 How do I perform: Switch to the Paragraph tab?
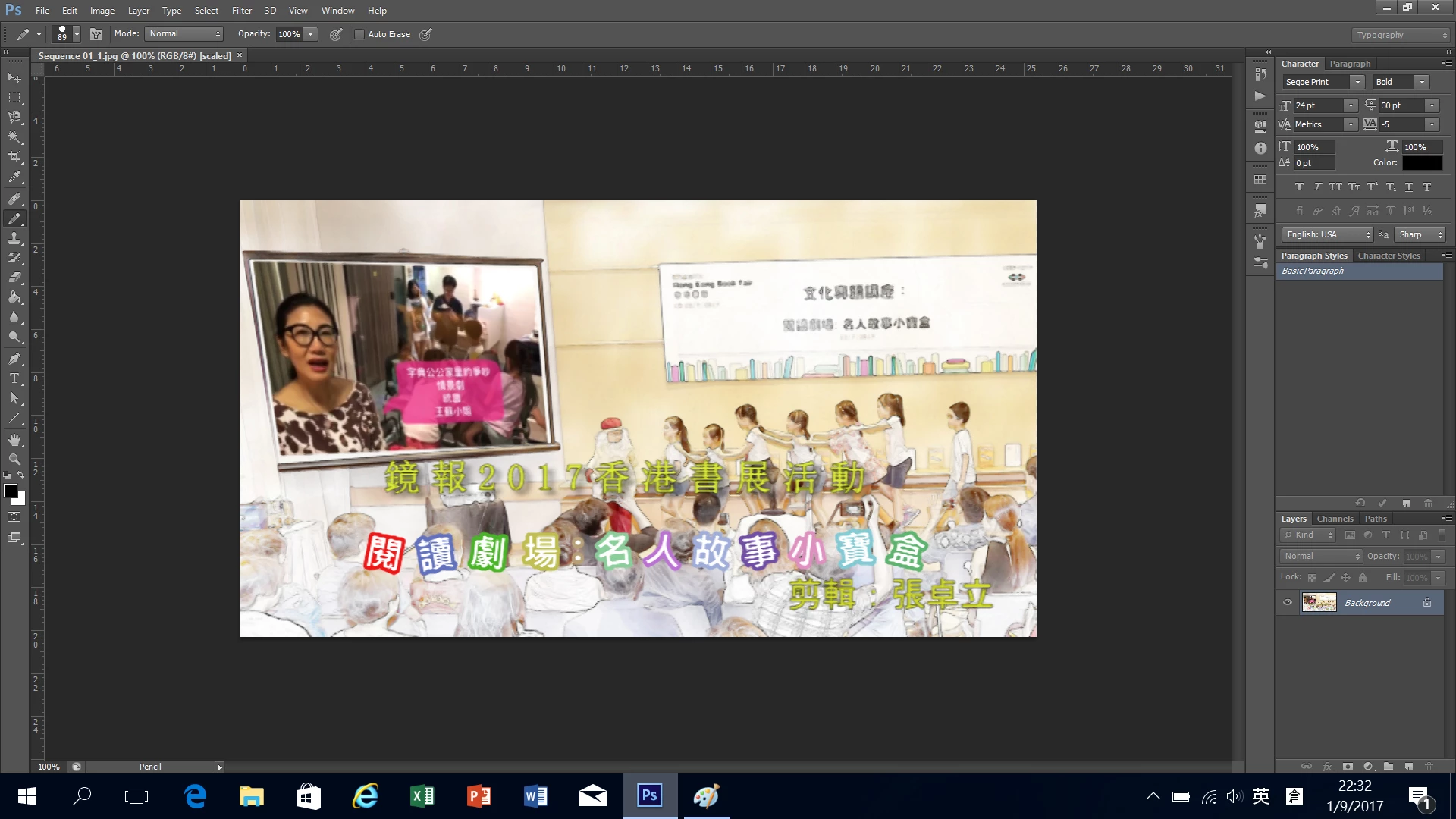1350,64
